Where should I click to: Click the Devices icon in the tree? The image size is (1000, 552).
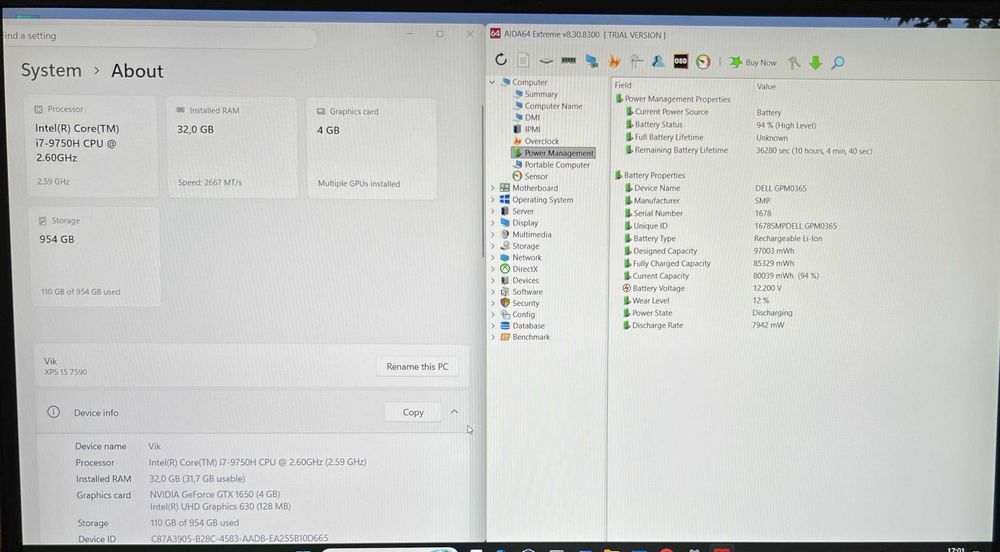coord(505,280)
